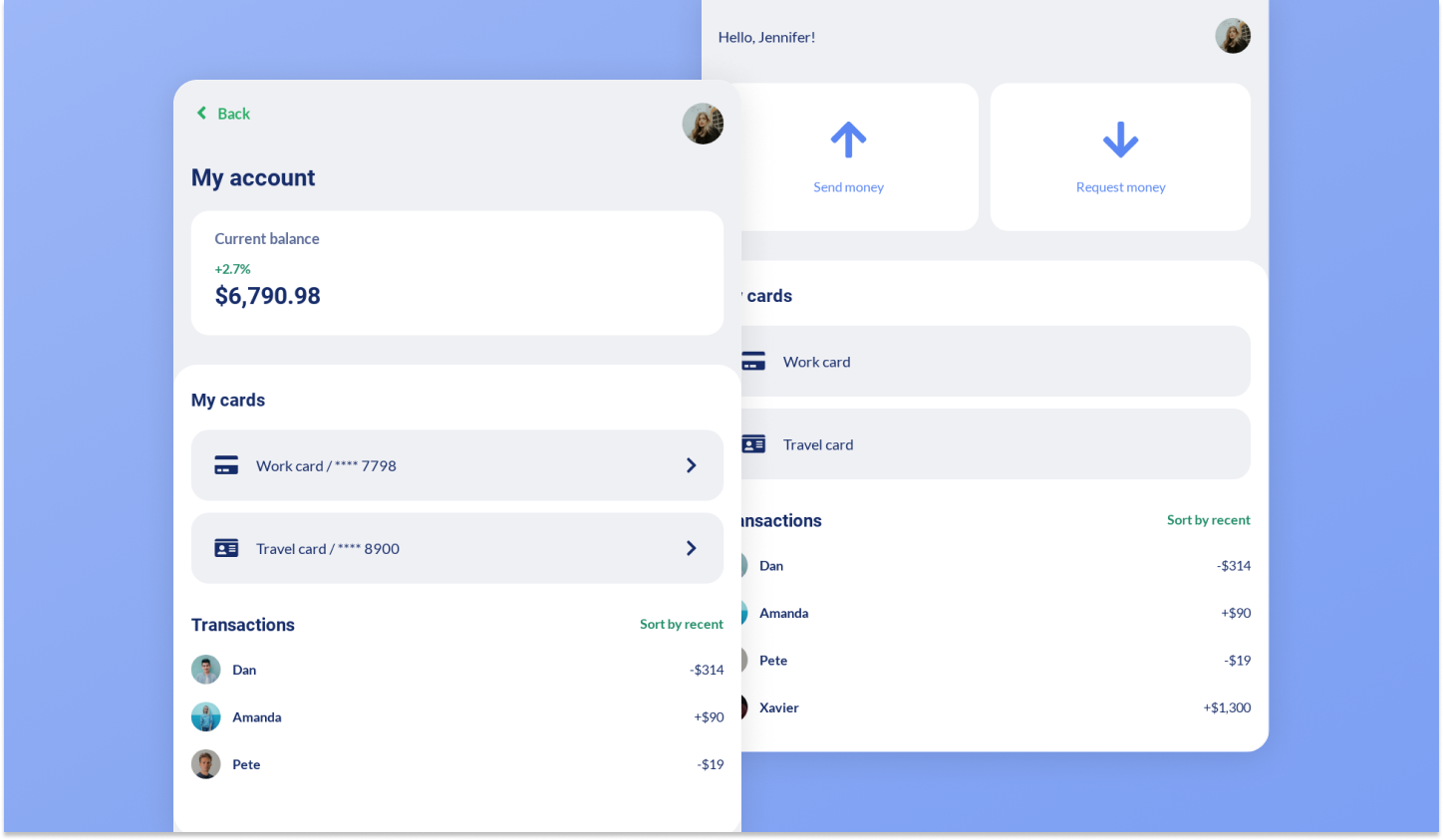The height and width of the screenshot is (840, 1443).
Task: Select the Request money panel
Action: (1120, 156)
